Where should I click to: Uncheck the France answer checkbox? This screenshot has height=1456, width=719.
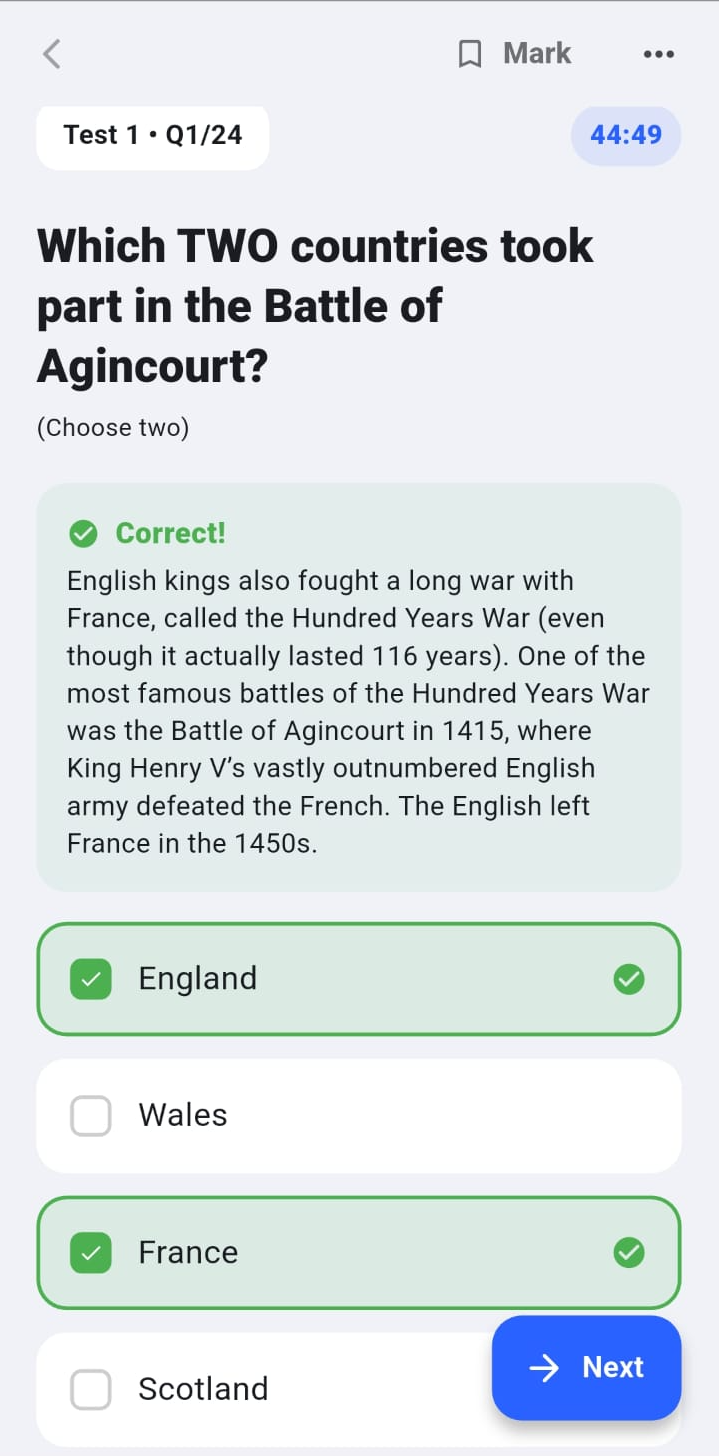point(90,1252)
